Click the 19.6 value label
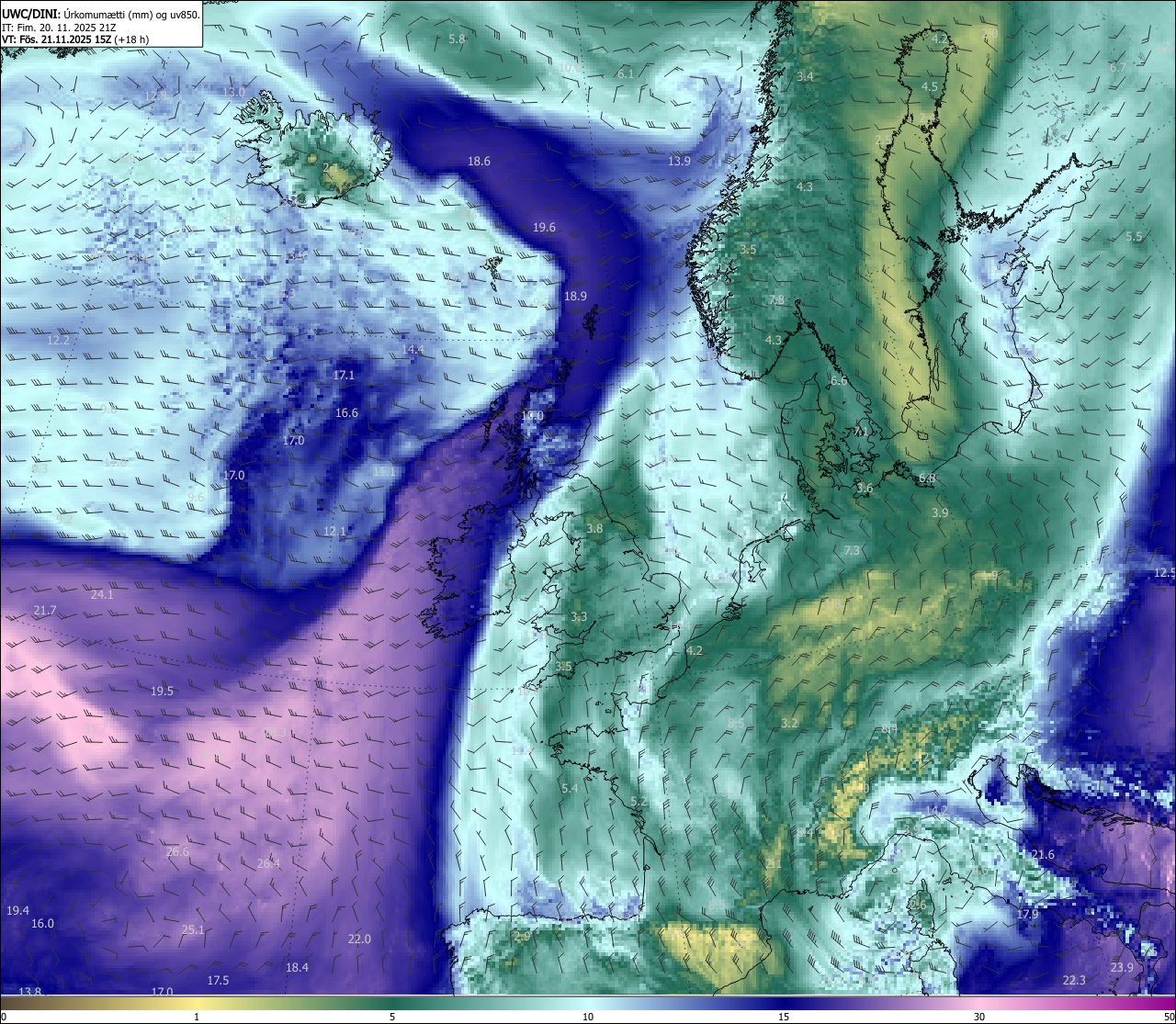 point(544,227)
